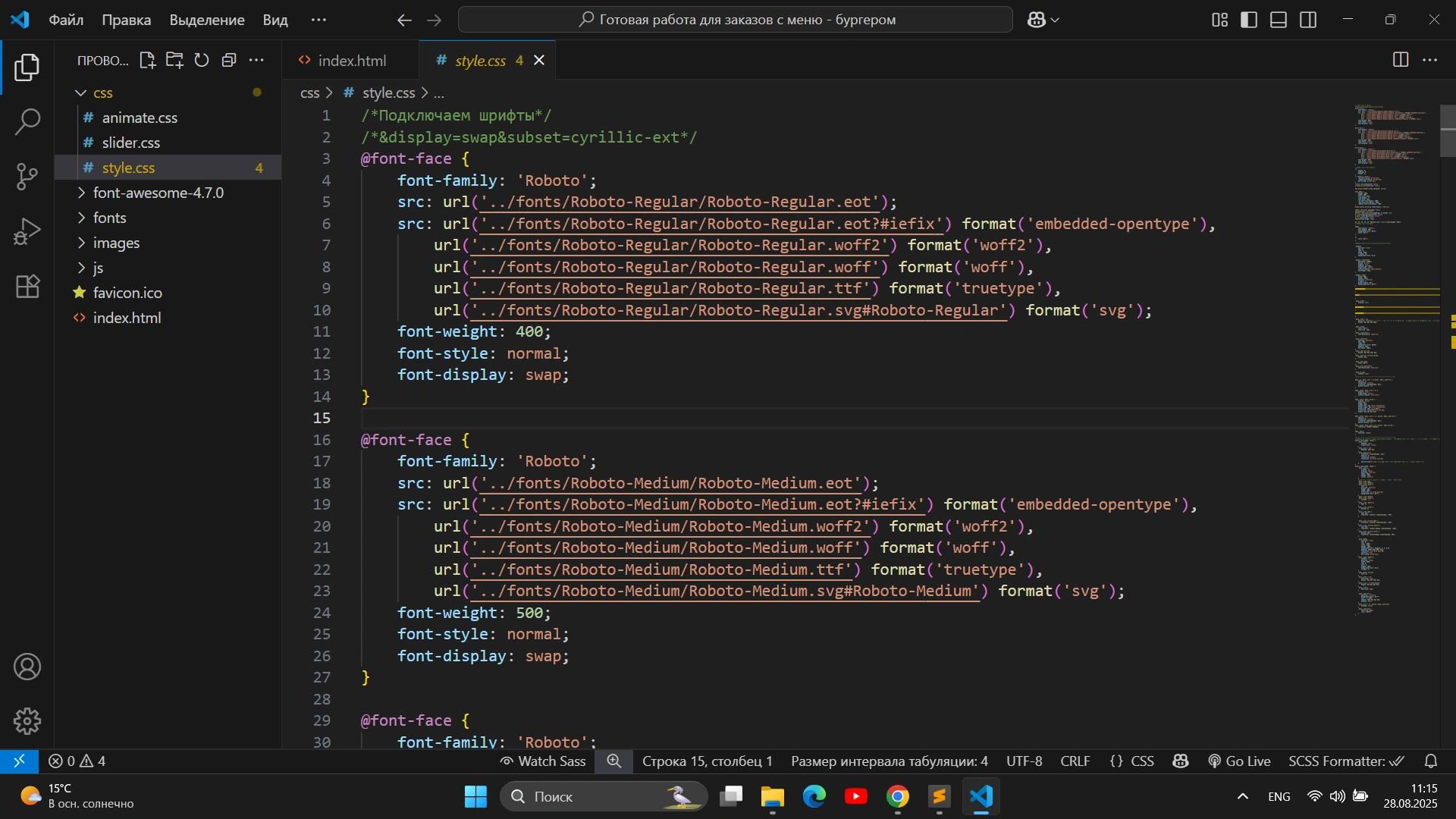
Task: Open Run and Debug view
Action: [x=27, y=231]
